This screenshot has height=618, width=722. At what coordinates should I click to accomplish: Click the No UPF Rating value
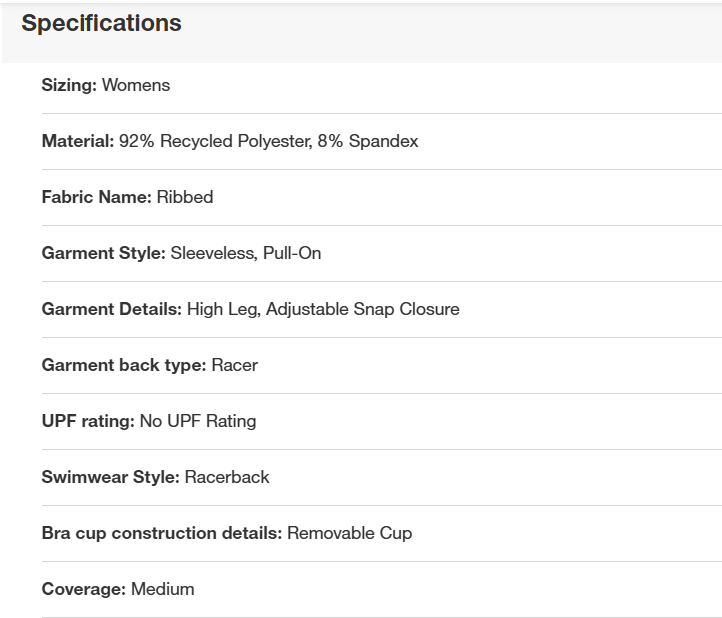(198, 421)
